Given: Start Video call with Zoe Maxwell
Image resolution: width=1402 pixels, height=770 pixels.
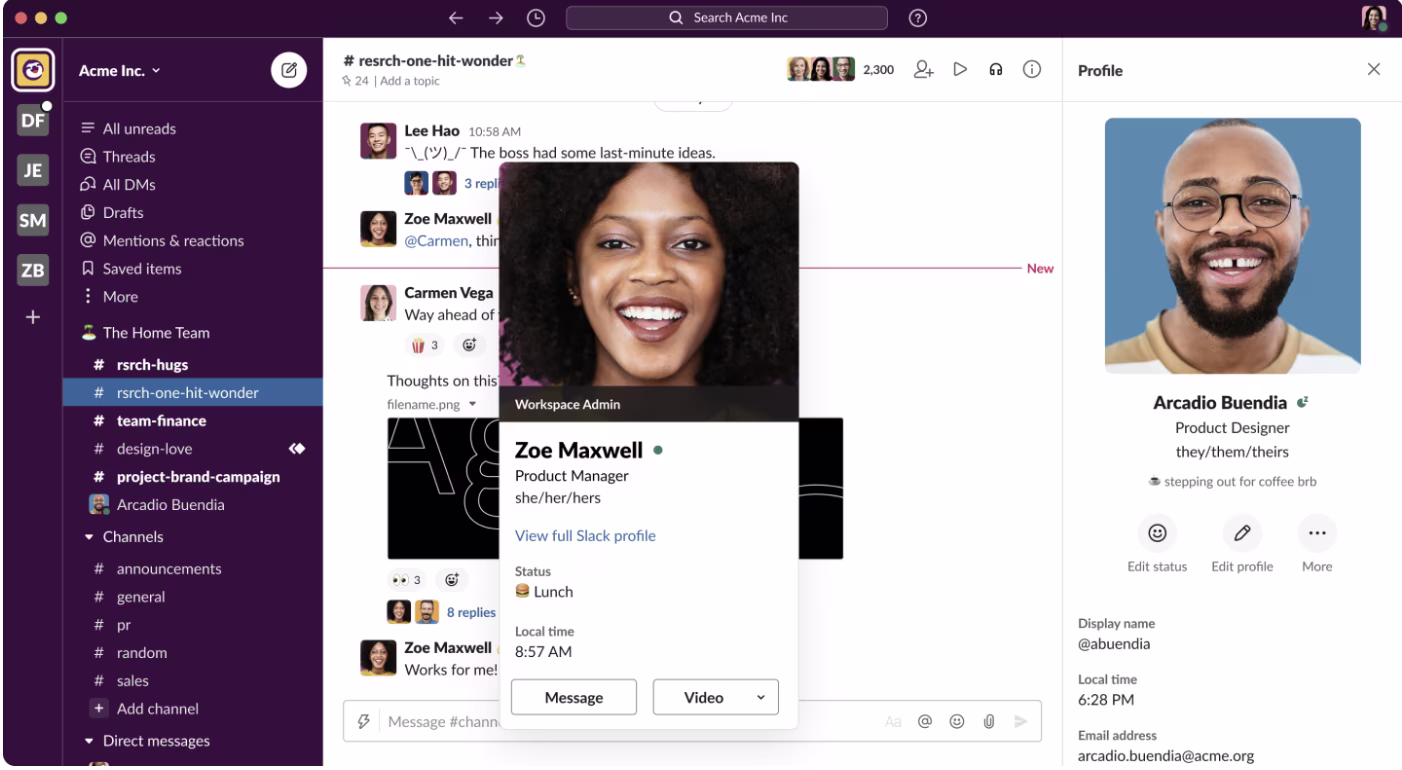Looking at the screenshot, I should point(703,698).
